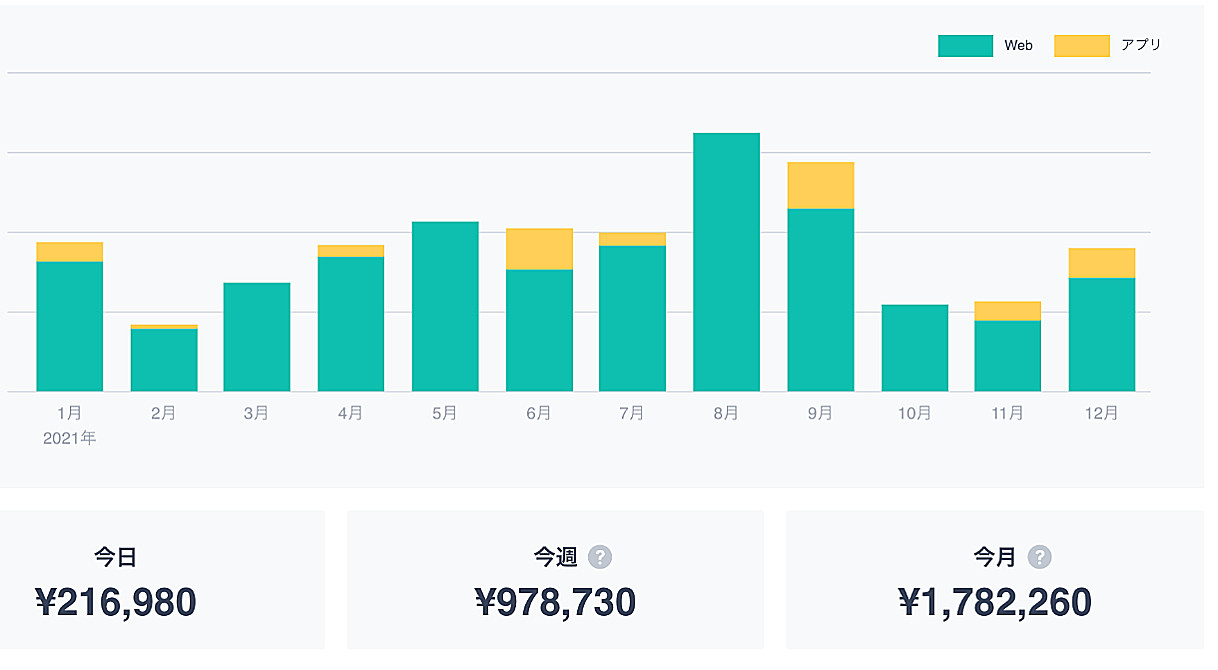Viewport: 1218px width, 670px height.
Task: Click the 11月 axis label
Action: [x=1008, y=413]
